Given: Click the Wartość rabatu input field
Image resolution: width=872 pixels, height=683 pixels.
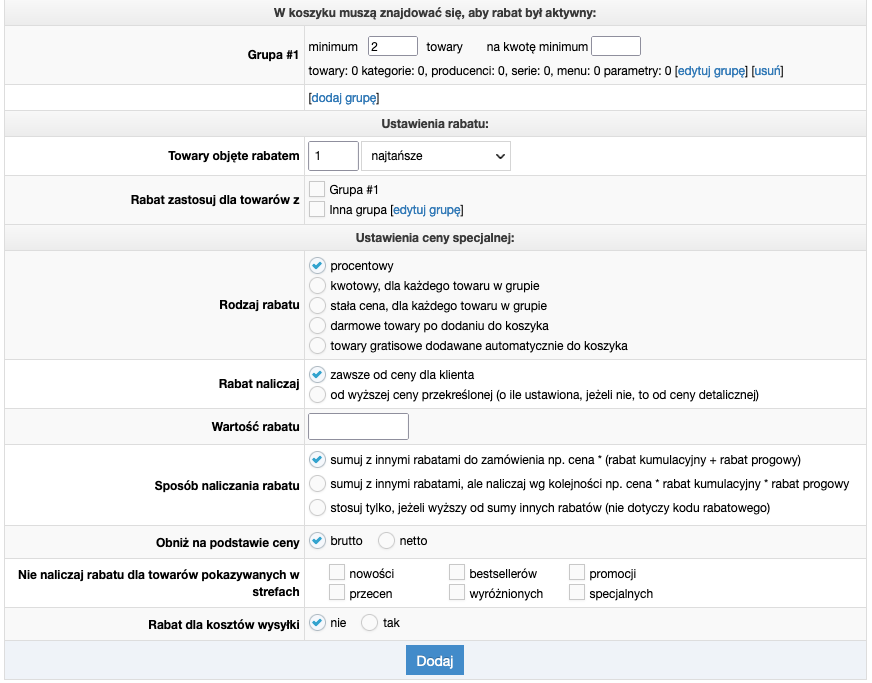Looking at the screenshot, I should pos(358,427).
